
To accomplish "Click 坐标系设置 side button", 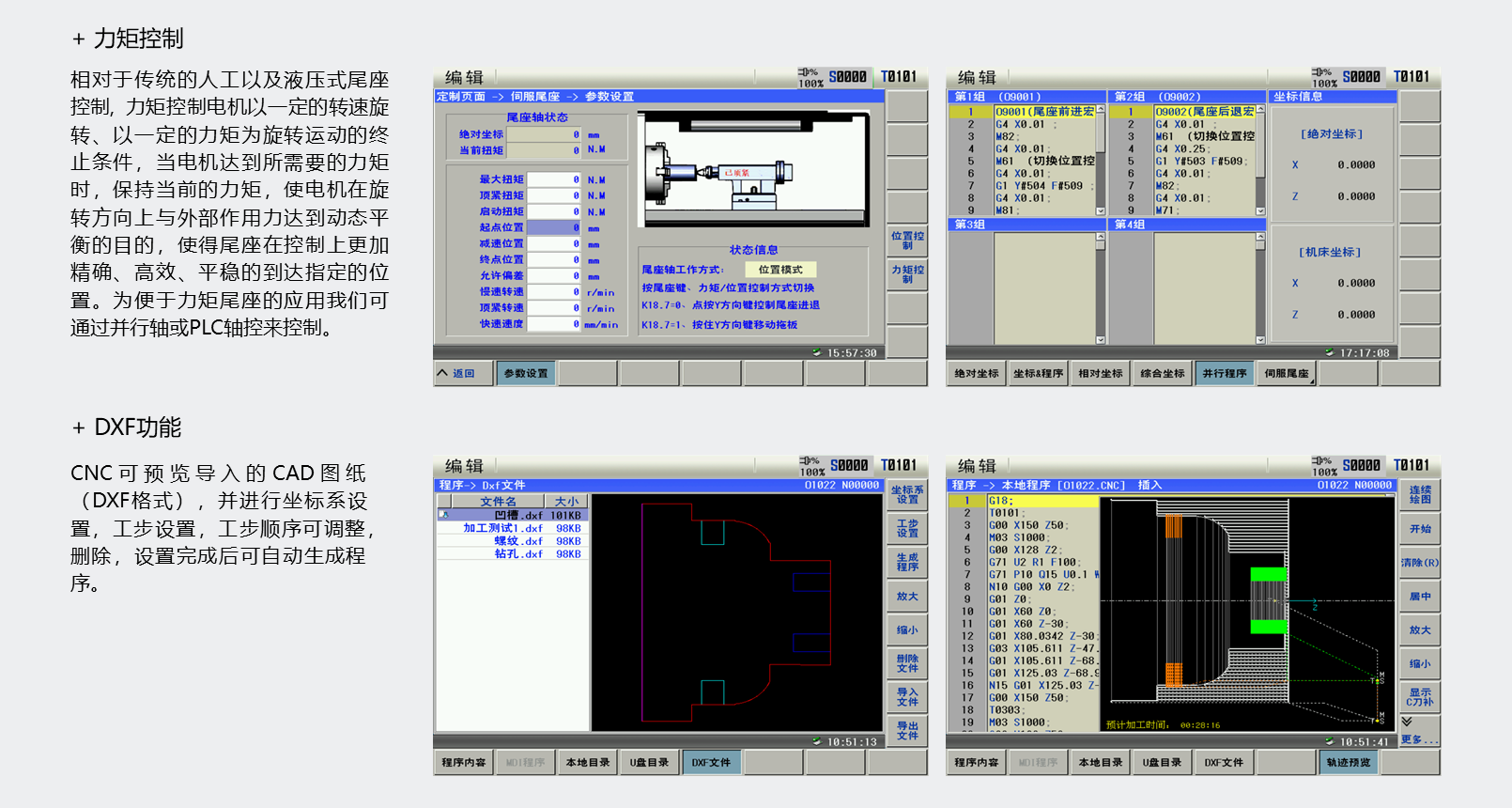I will [x=907, y=495].
